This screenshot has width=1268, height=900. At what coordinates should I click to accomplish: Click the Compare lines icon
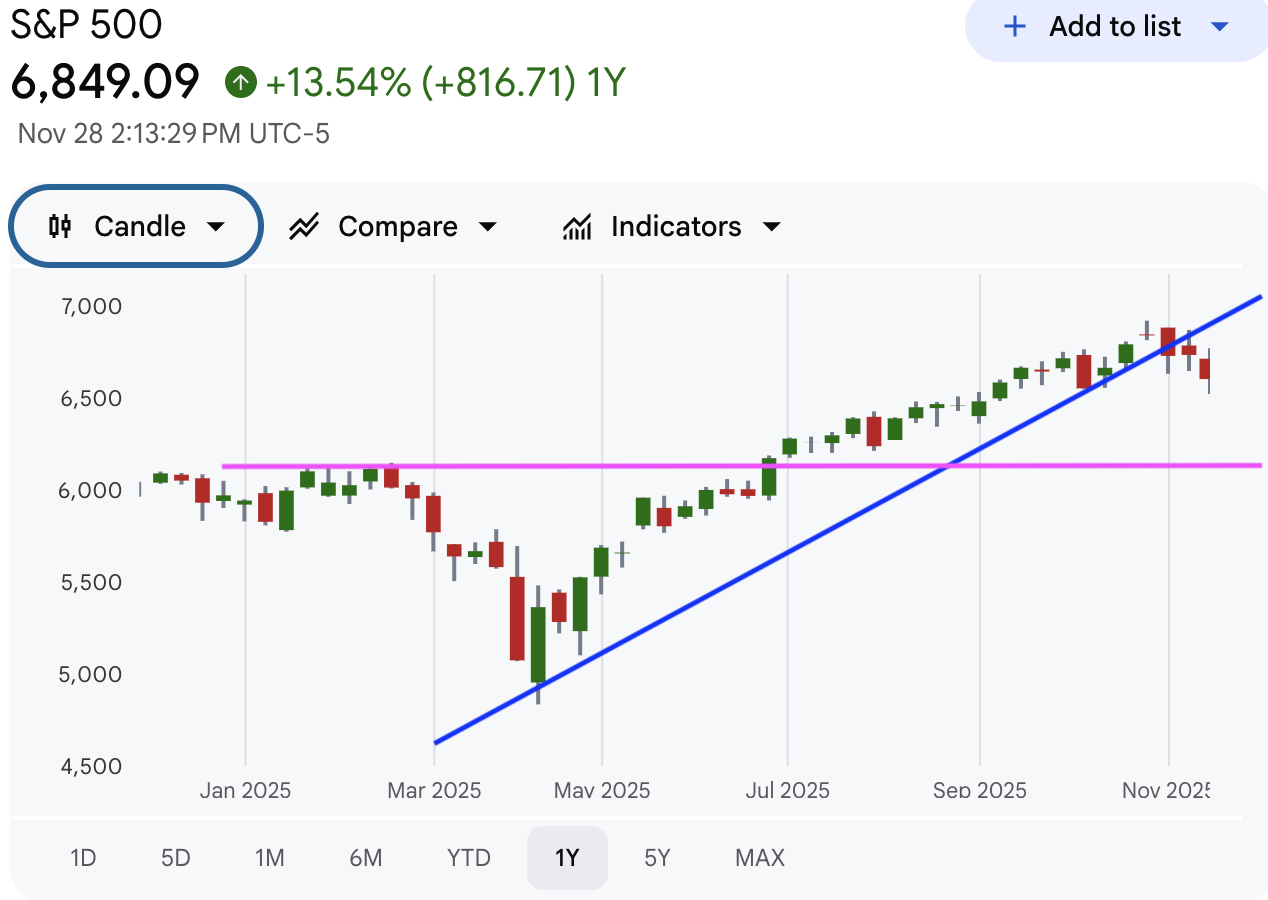coord(303,227)
